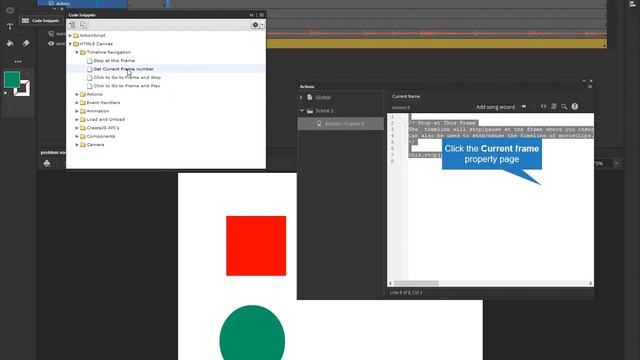Open the dropdown arrow next to the gear icon

pos(262,25)
